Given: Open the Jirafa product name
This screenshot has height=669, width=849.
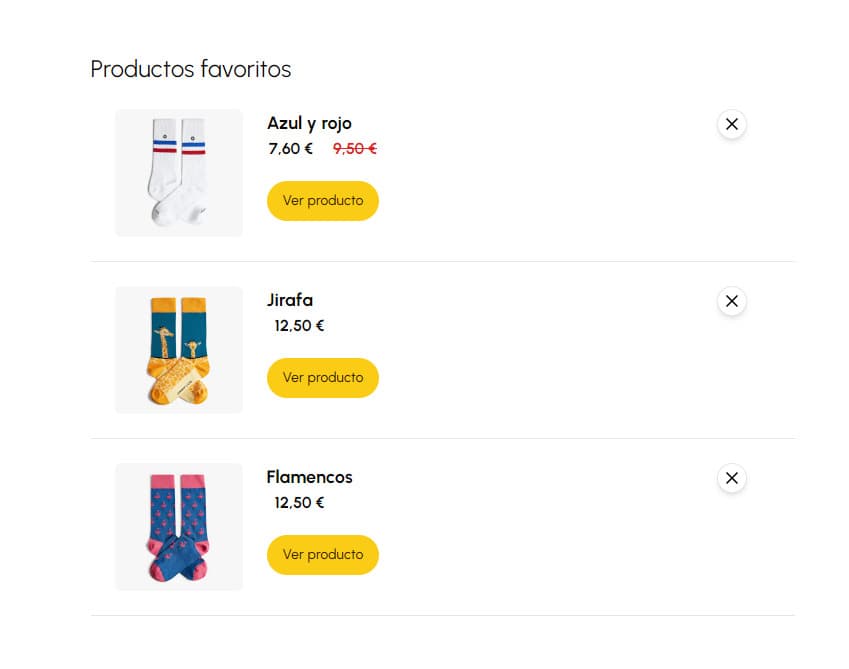Looking at the screenshot, I should click(x=290, y=300).
